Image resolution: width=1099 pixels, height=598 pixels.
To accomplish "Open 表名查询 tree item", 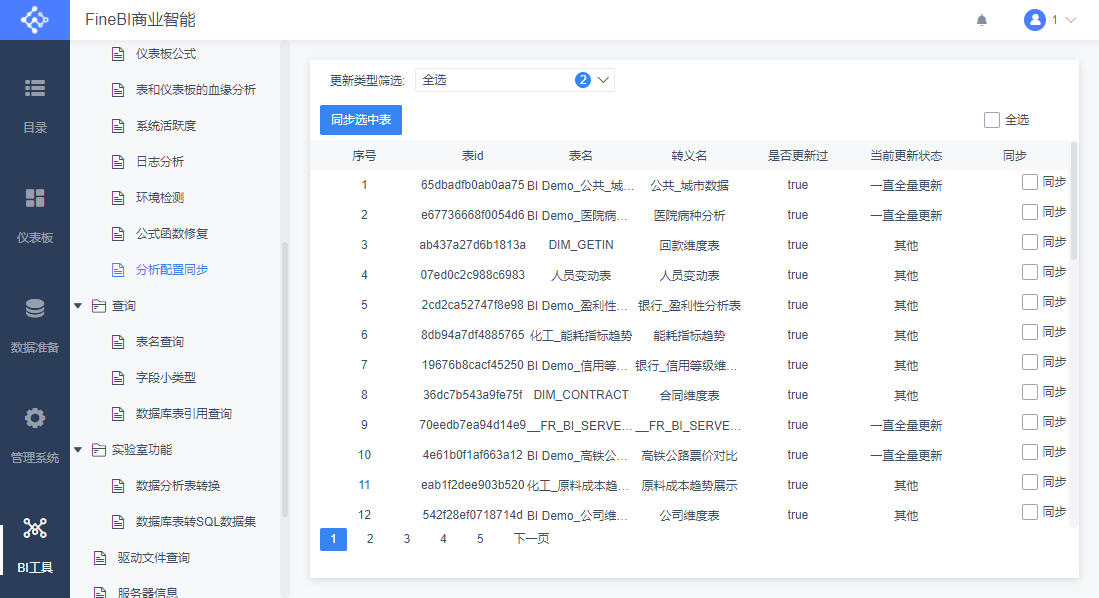I will click(x=160, y=342).
